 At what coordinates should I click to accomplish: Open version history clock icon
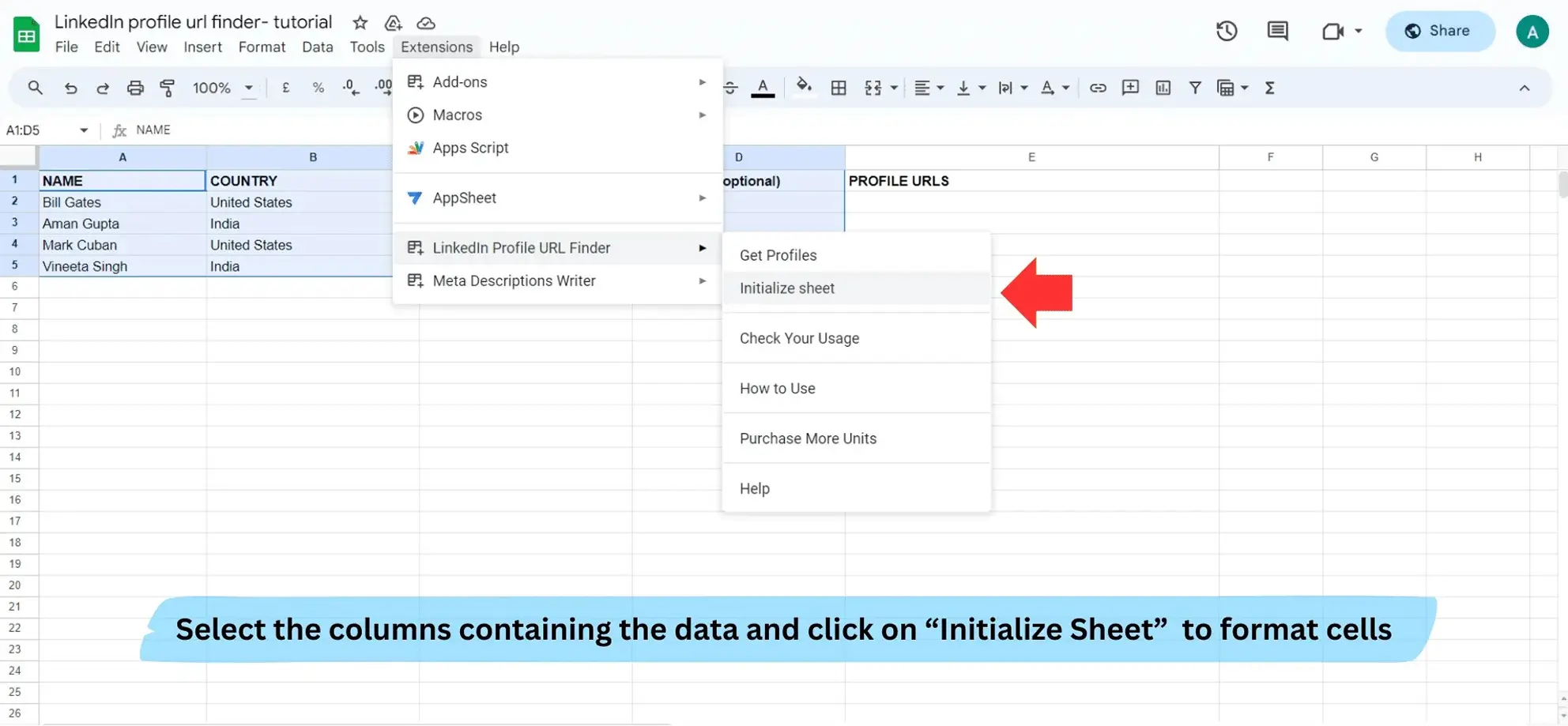coord(1227,31)
